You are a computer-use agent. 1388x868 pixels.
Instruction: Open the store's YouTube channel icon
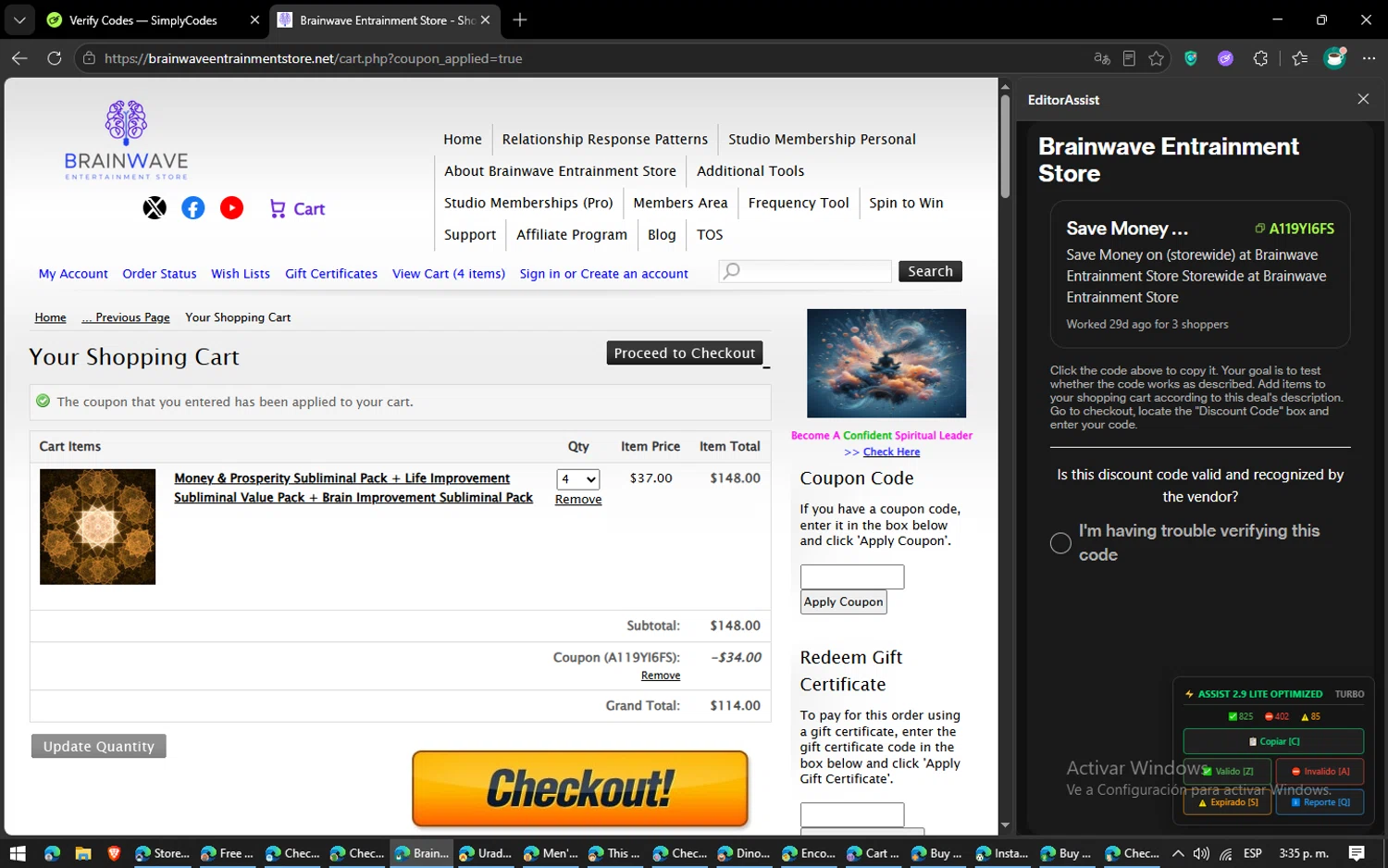click(231, 208)
